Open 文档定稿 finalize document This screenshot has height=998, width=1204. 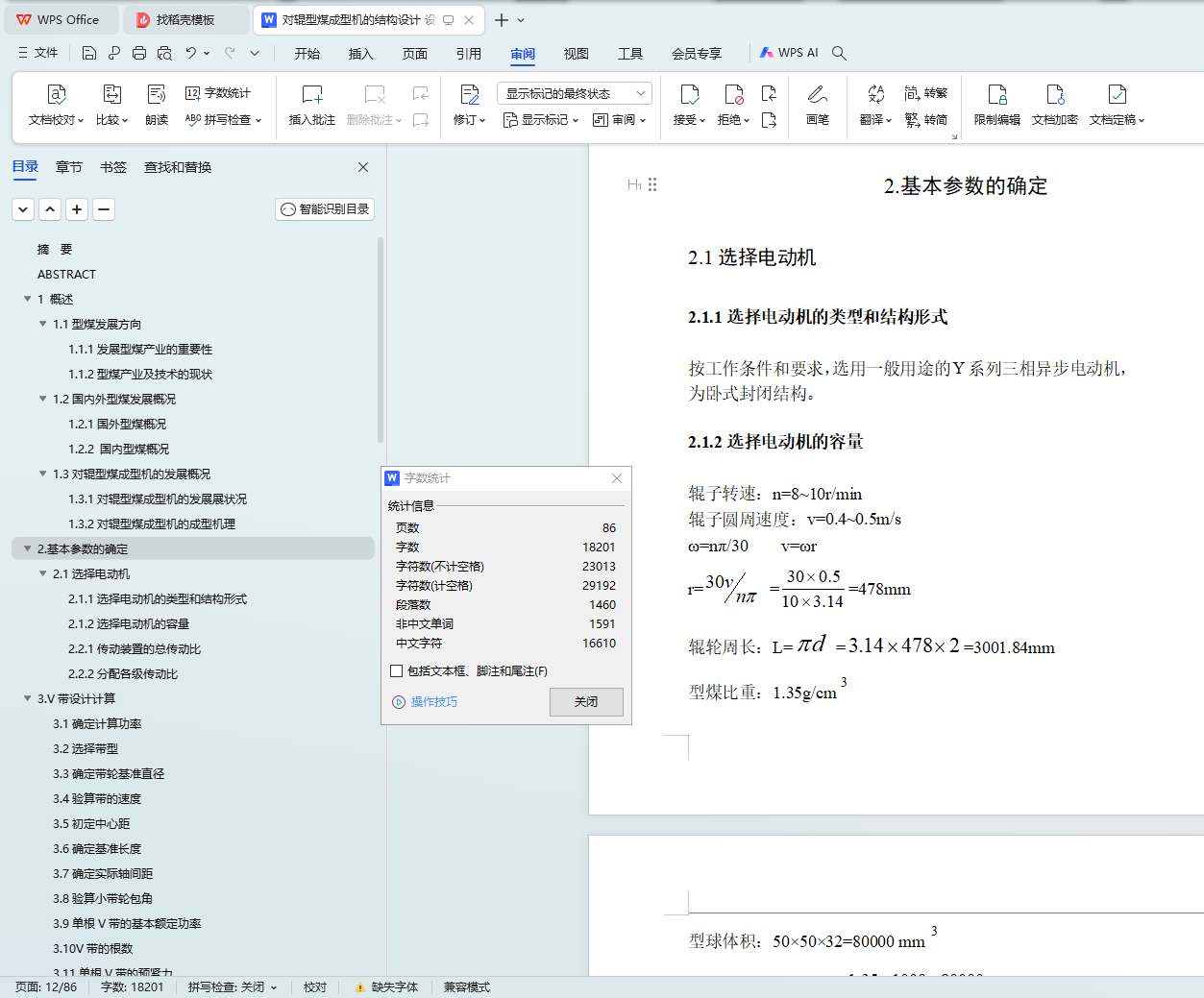tap(1117, 106)
